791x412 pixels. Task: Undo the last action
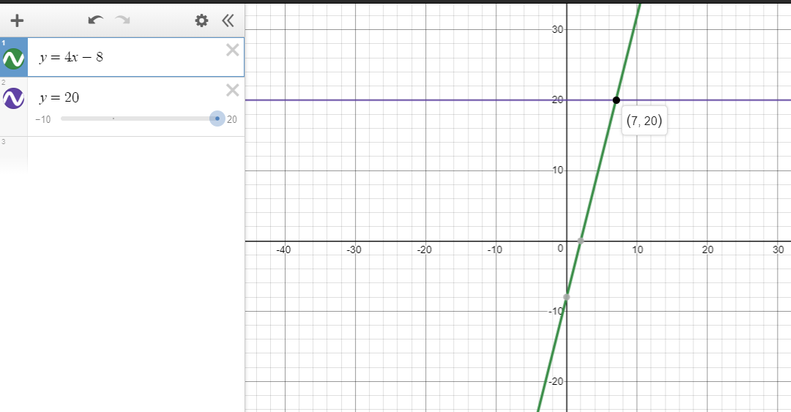tap(96, 19)
